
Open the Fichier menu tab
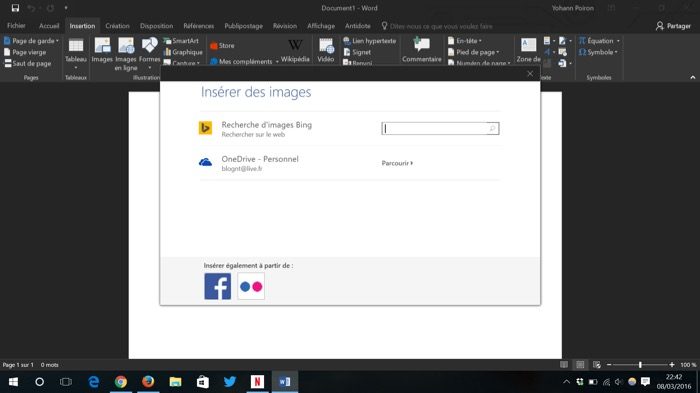point(16,26)
